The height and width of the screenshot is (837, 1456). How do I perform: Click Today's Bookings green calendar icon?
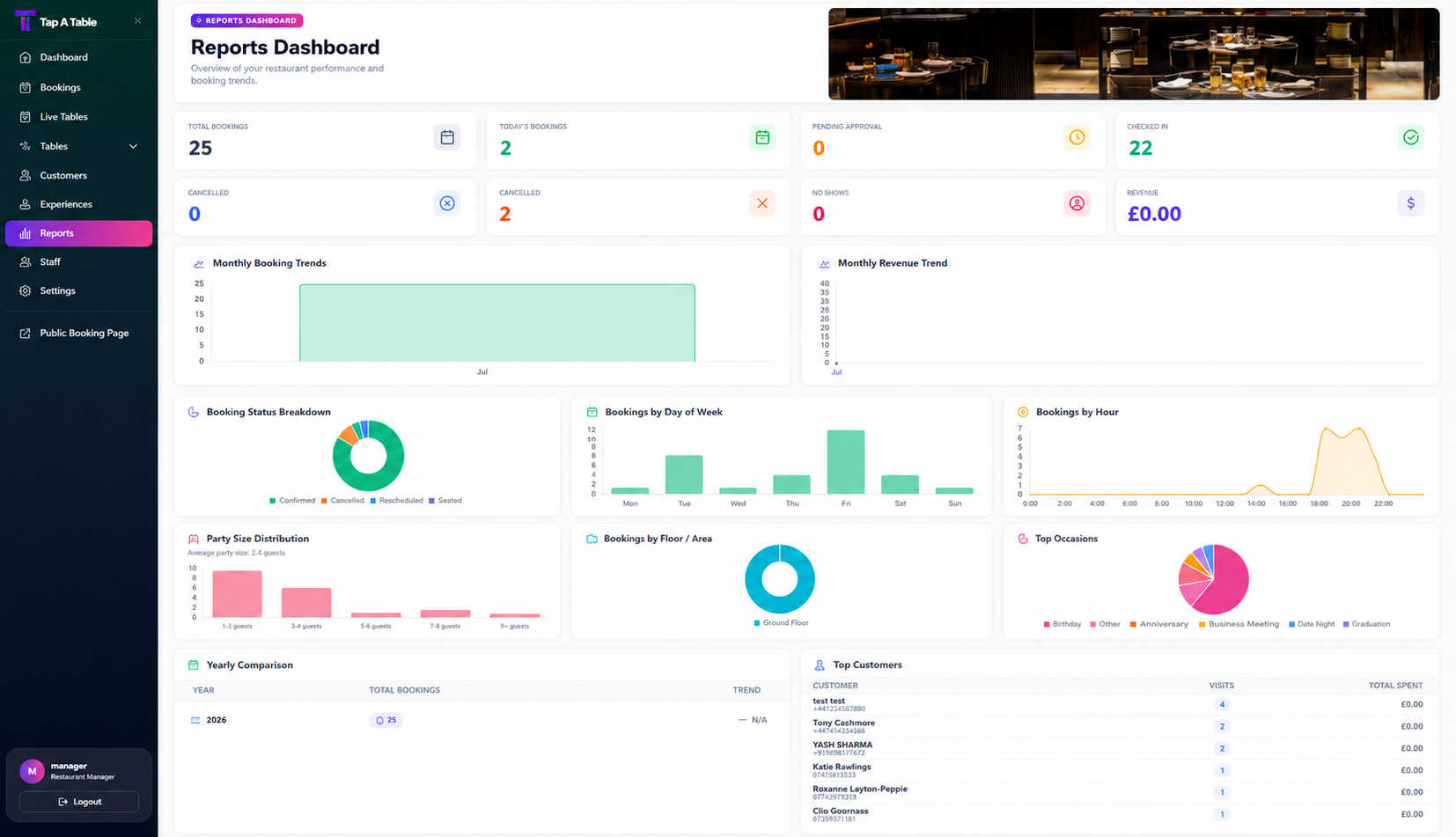[x=762, y=137]
